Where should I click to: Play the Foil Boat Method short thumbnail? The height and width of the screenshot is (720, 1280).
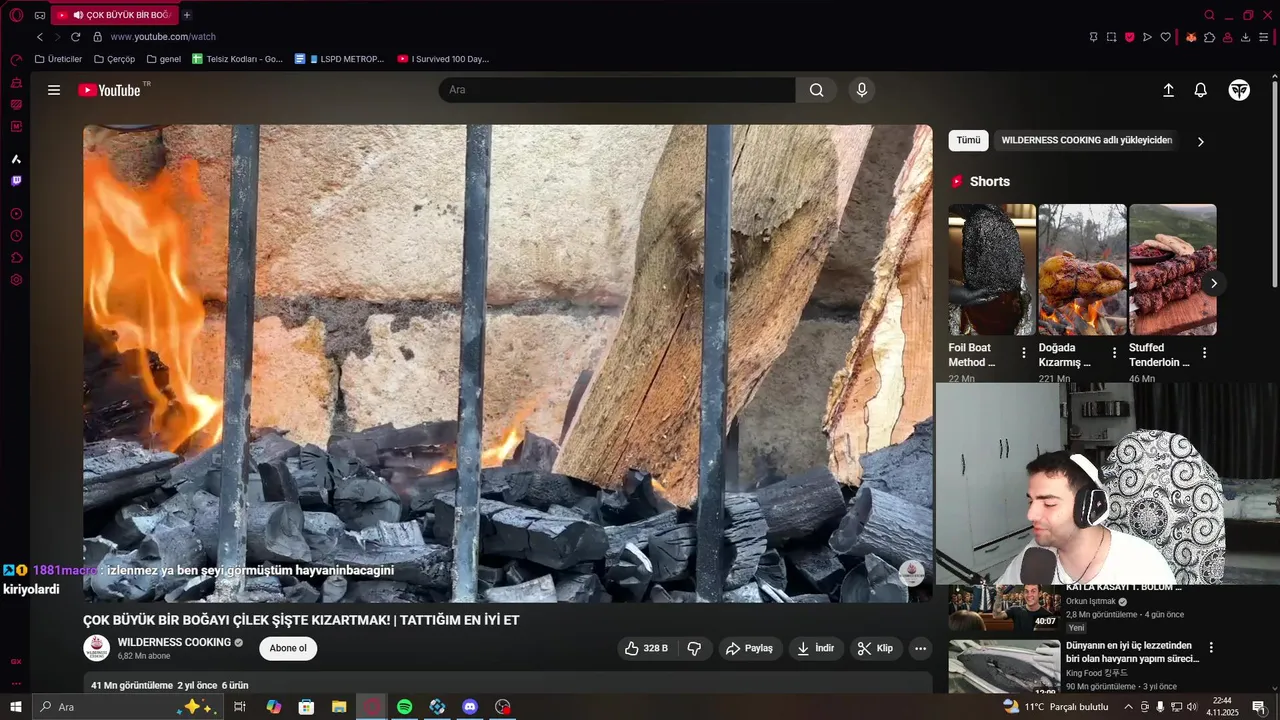(992, 270)
